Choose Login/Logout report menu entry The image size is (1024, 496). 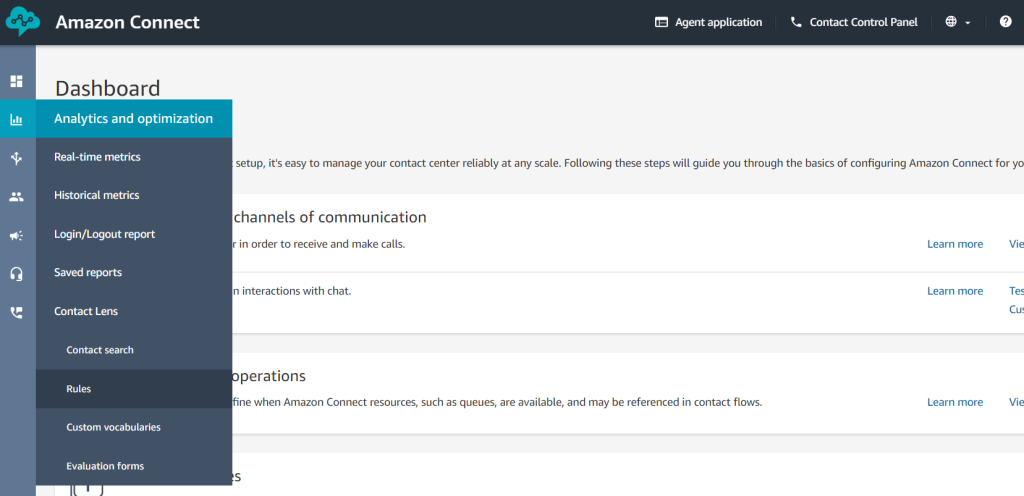click(104, 234)
